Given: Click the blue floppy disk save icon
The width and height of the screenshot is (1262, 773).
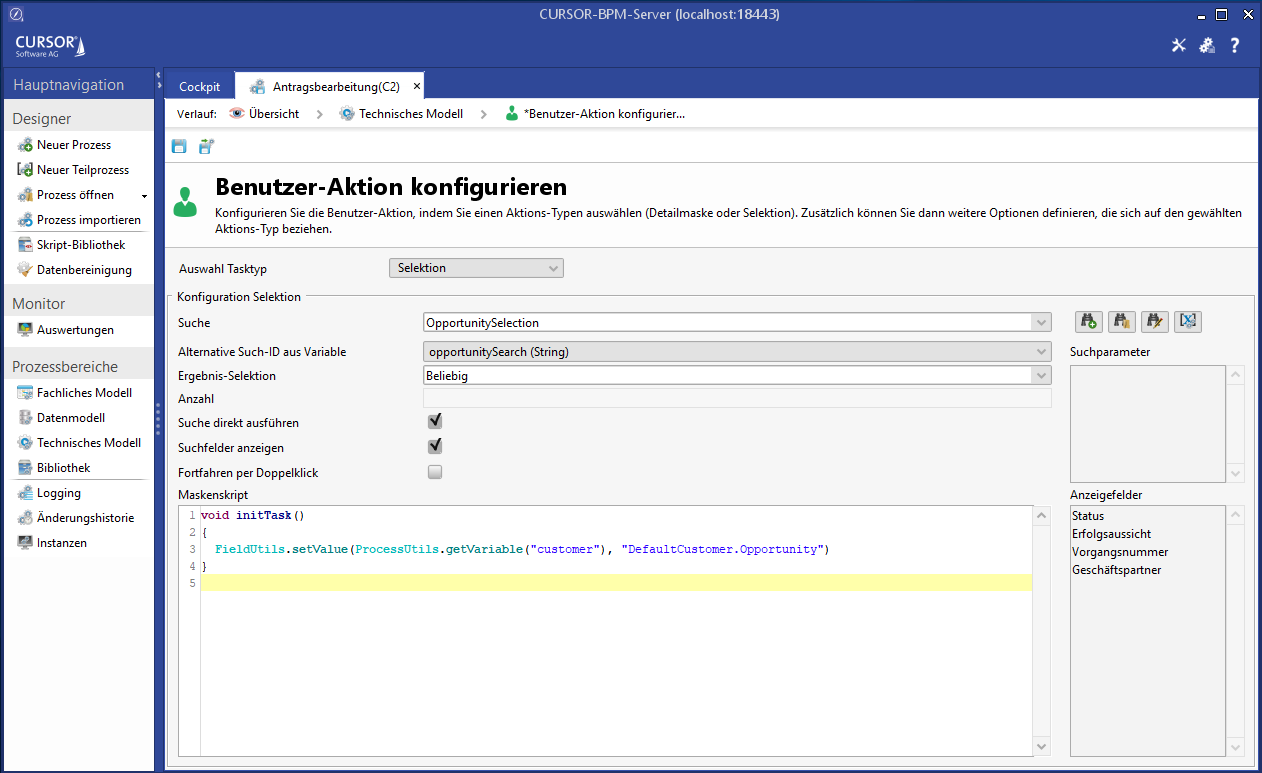Looking at the screenshot, I should (x=179, y=147).
